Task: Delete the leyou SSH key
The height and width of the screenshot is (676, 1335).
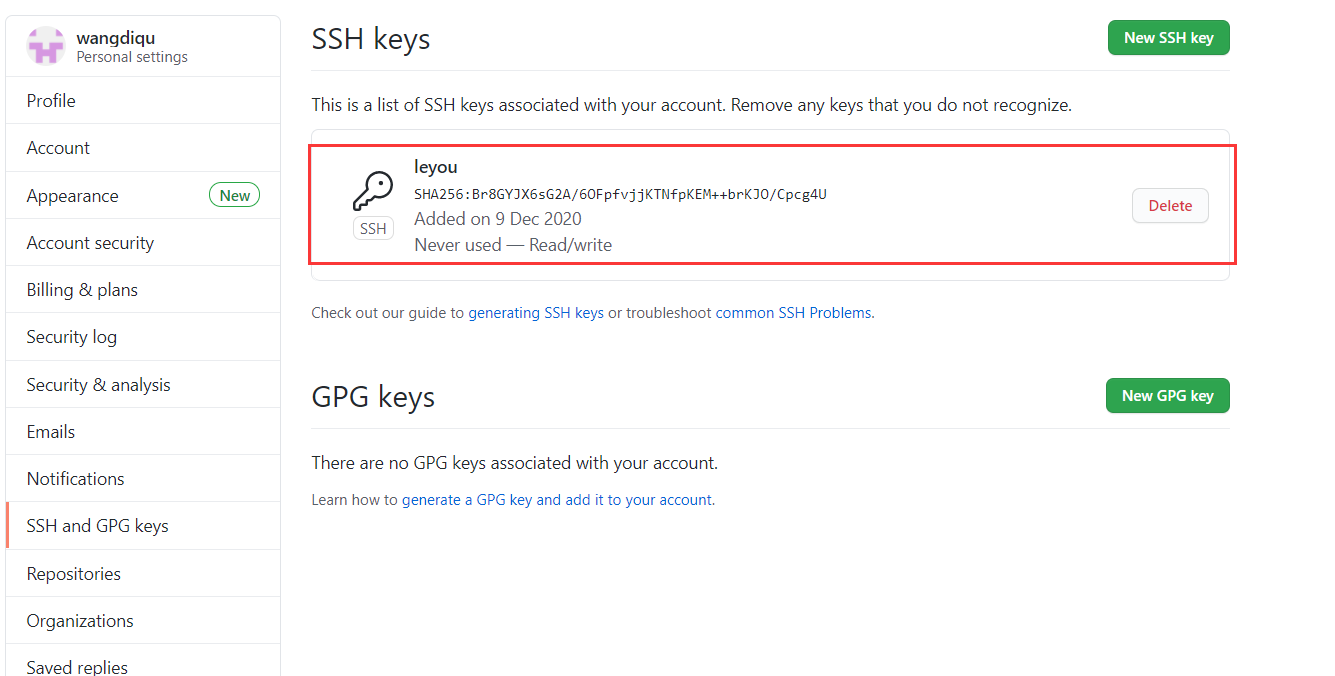Action: pyautogui.click(x=1170, y=206)
